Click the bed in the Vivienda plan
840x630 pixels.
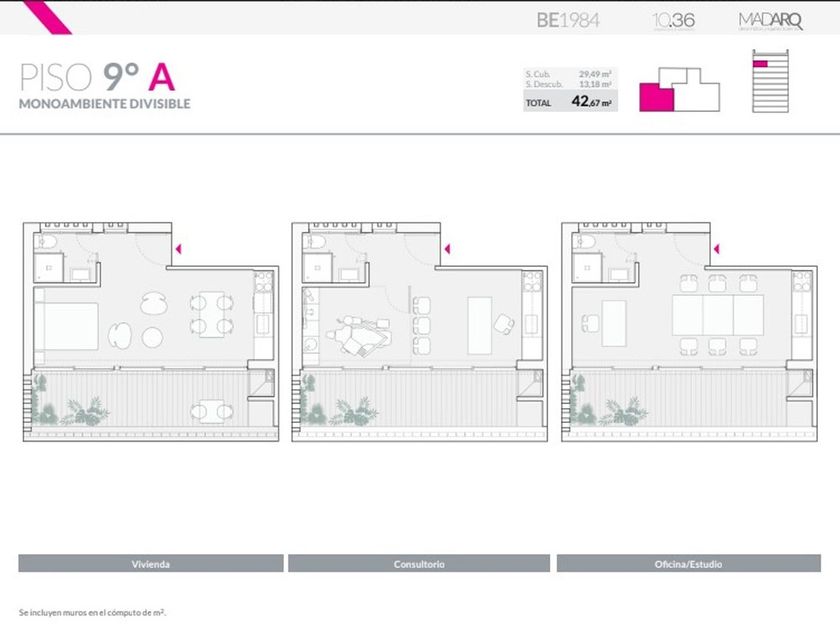tap(66, 326)
